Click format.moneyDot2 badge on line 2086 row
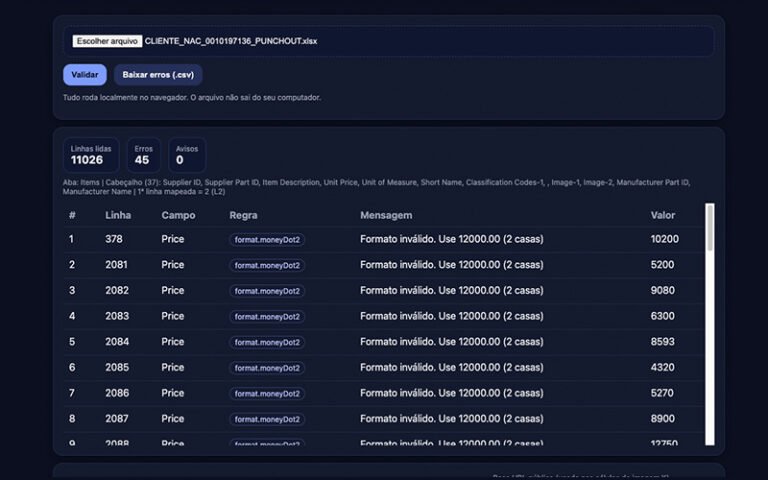Image resolution: width=768 pixels, height=480 pixels. tap(267, 394)
